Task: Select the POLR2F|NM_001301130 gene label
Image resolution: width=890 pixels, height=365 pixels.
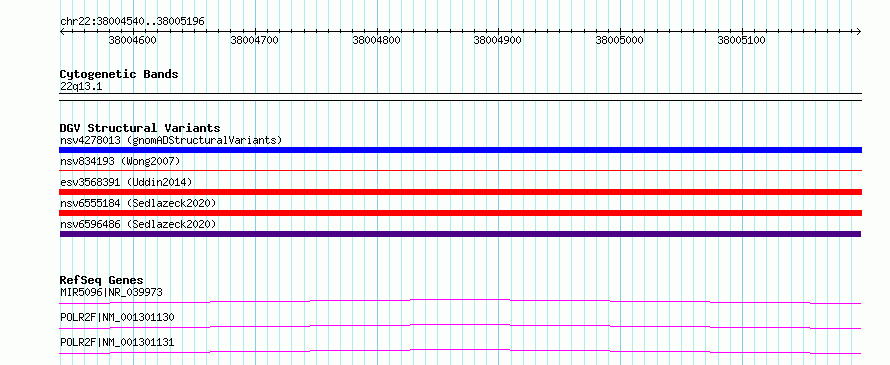Action: (x=117, y=317)
